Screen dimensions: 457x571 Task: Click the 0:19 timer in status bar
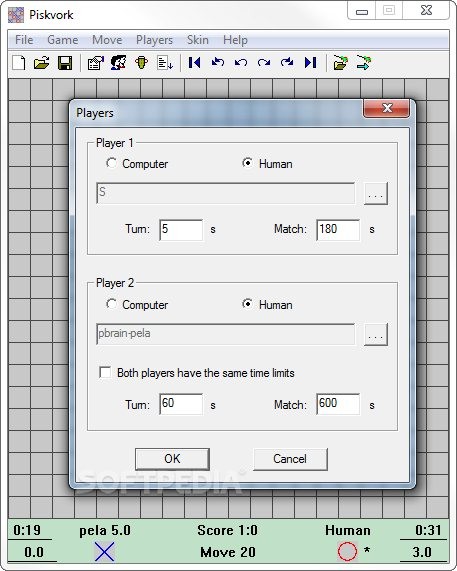(27, 530)
